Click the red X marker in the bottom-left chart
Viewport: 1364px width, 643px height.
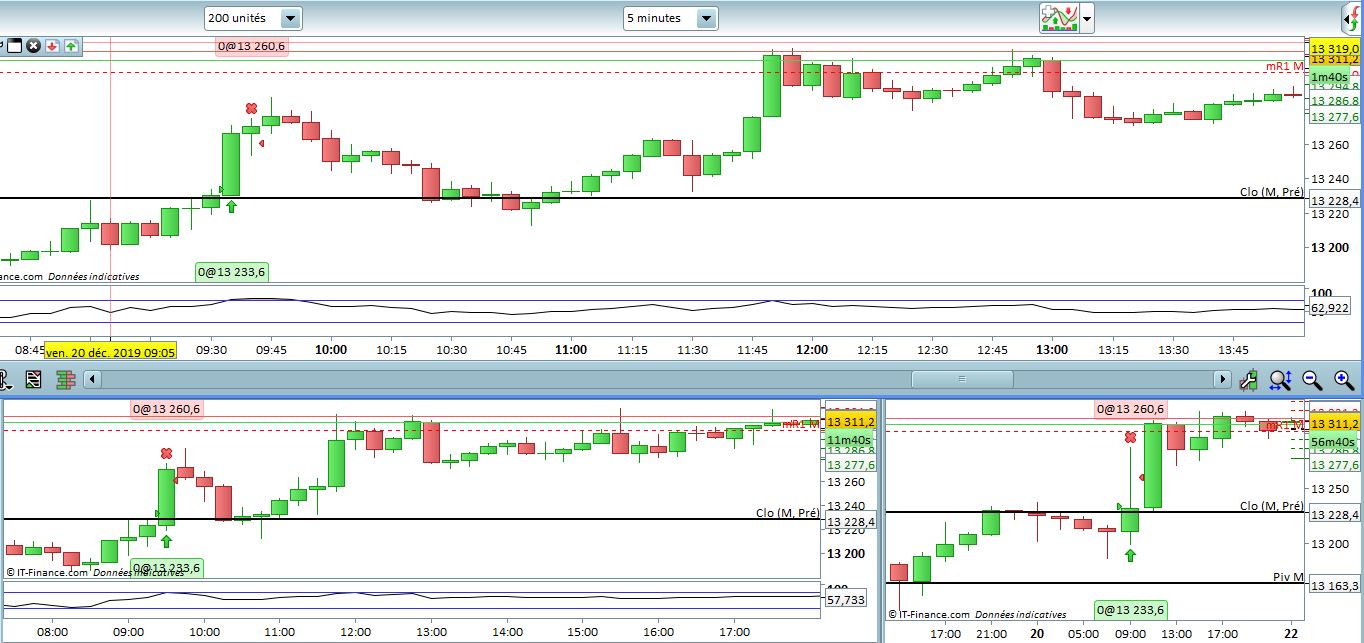[167, 453]
